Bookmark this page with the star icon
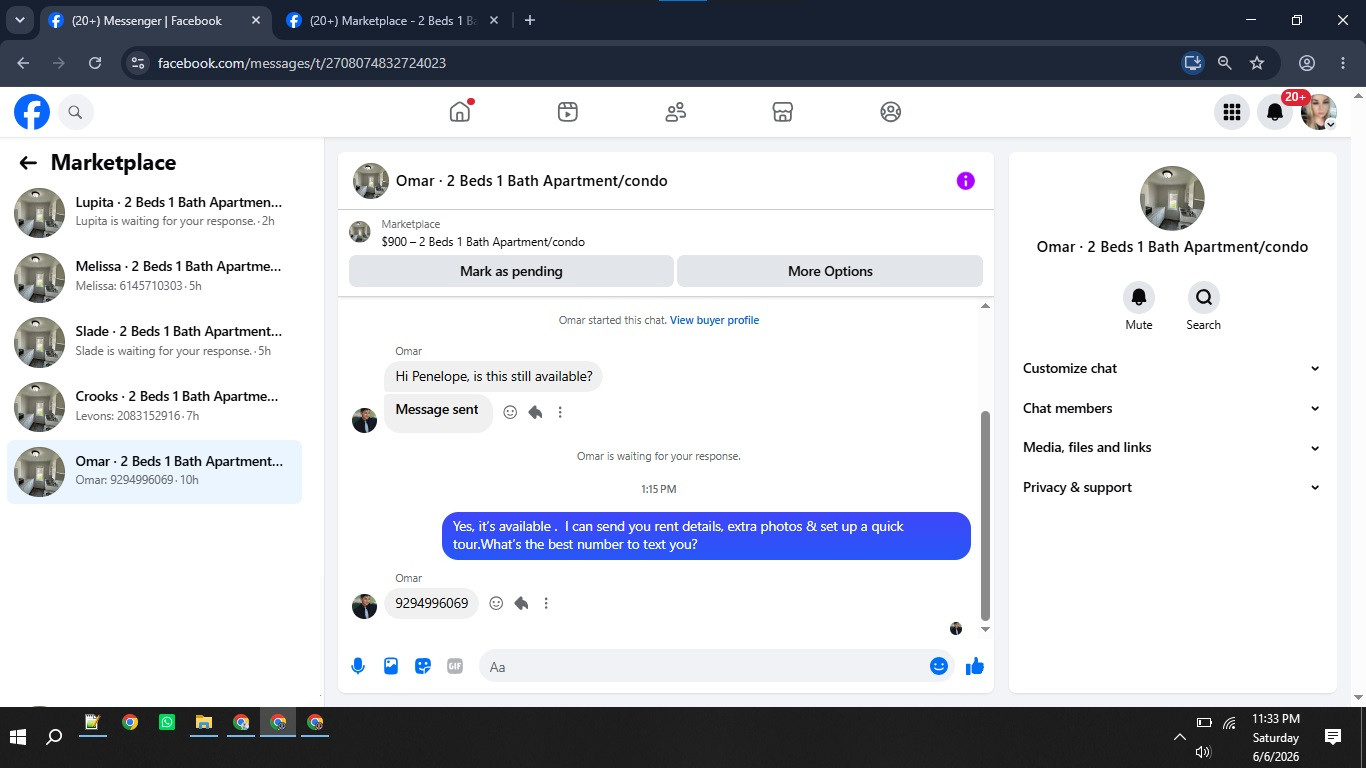 click(x=1257, y=63)
